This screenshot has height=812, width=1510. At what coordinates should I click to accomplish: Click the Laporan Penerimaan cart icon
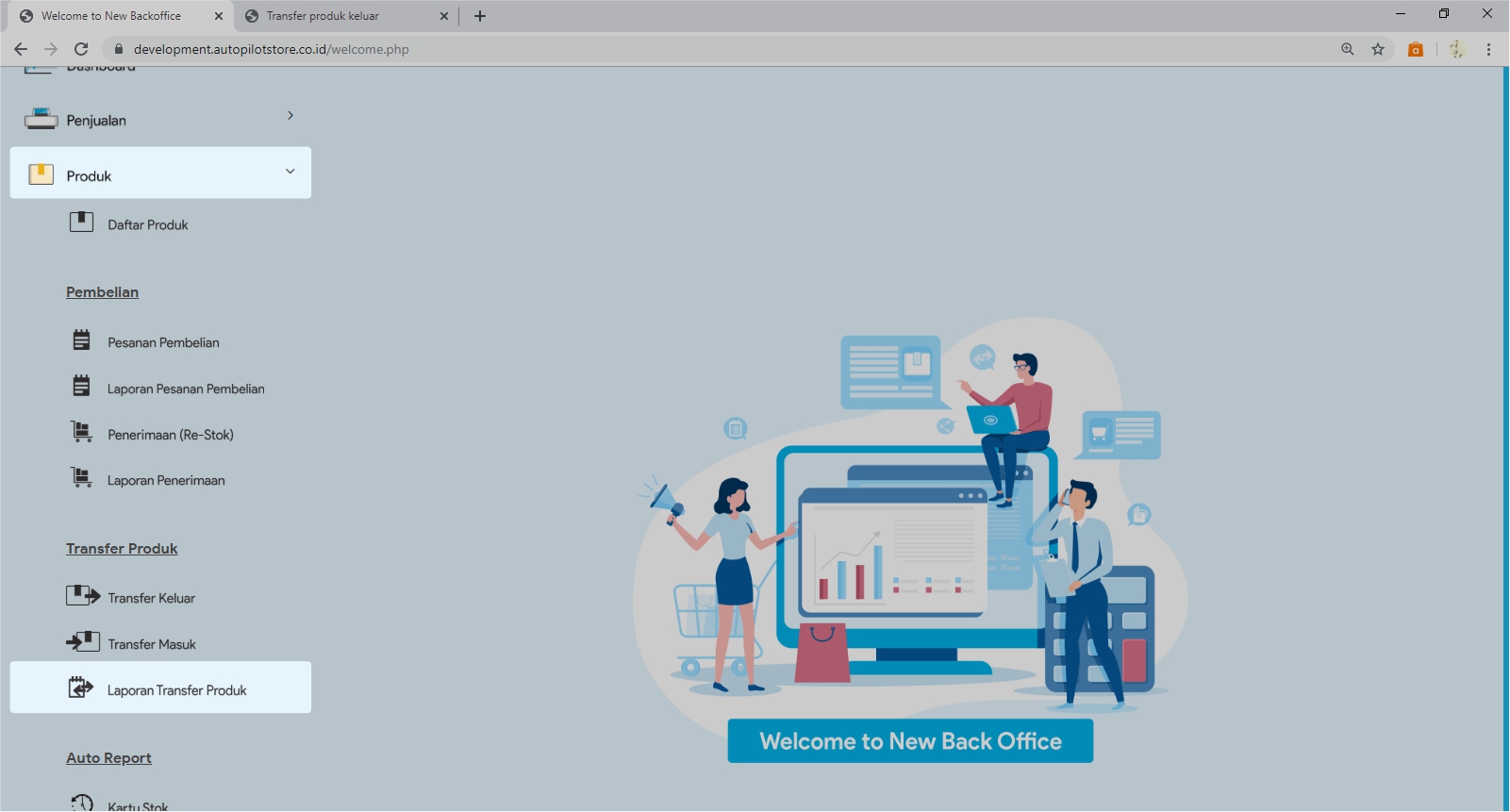(x=82, y=478)
